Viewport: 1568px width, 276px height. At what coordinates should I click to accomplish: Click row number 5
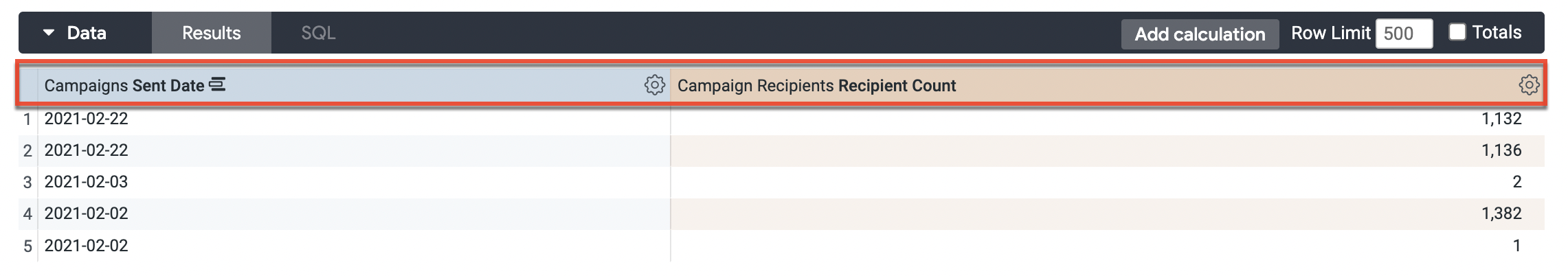tap(27, 246)
